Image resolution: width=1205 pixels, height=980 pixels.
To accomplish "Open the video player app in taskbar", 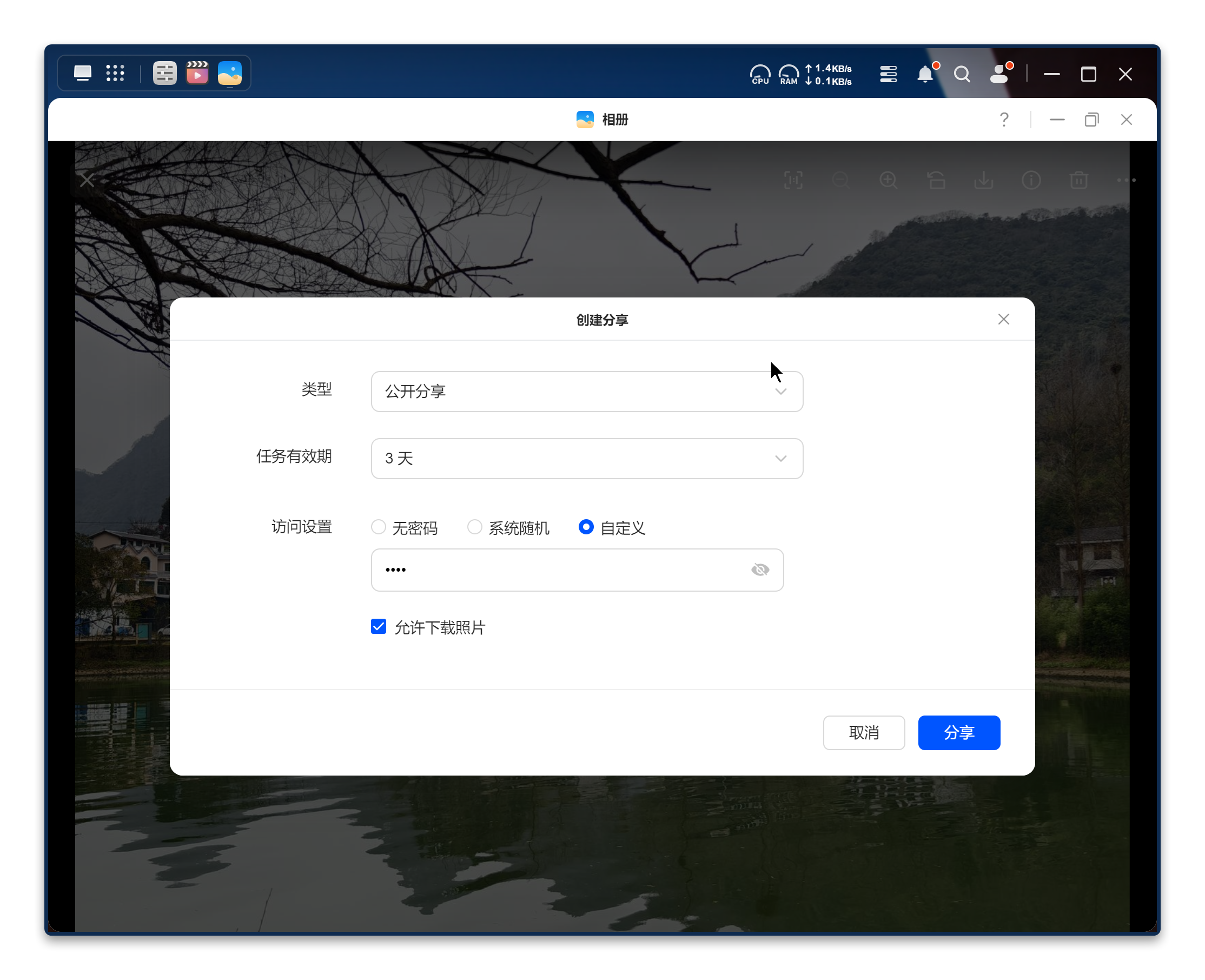I will click(197, 73).
